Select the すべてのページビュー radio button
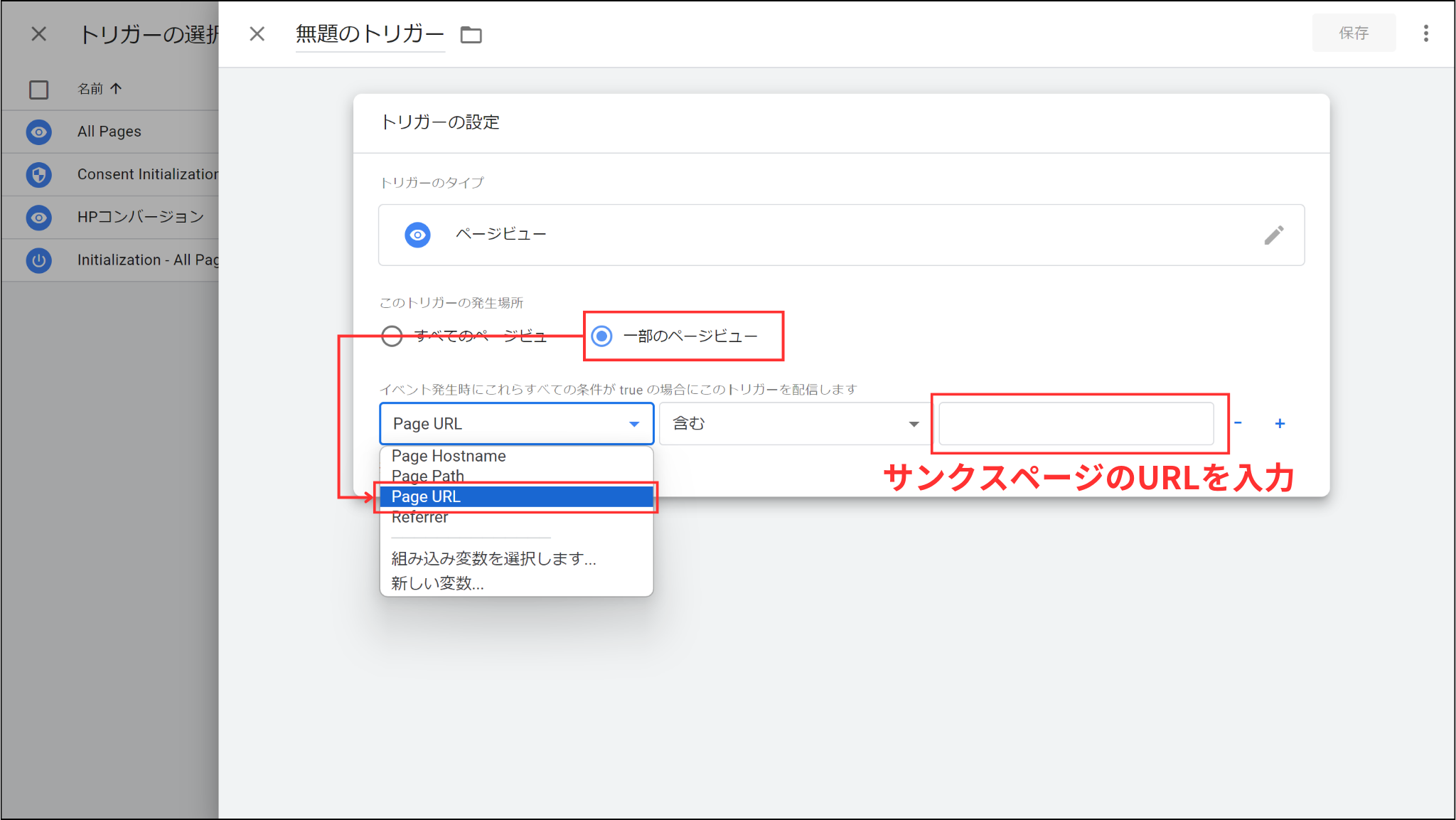Screen dimensions: 1456x820 click(x=392, y=336)
